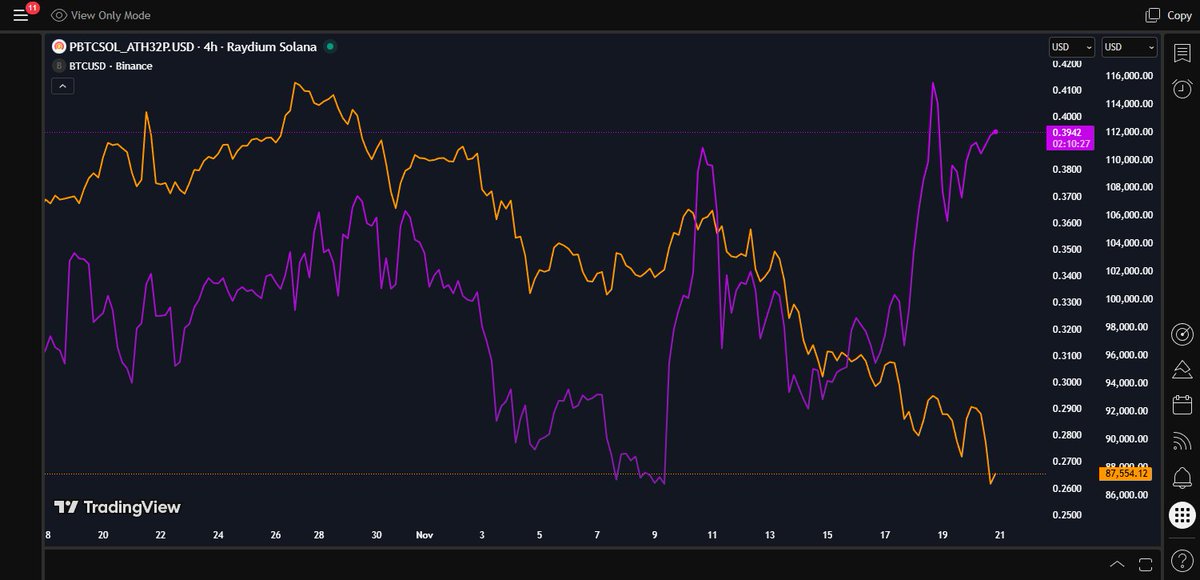Click the magenta dot at the line's end
Screen dimensions: 1200x580
point(995,132)
